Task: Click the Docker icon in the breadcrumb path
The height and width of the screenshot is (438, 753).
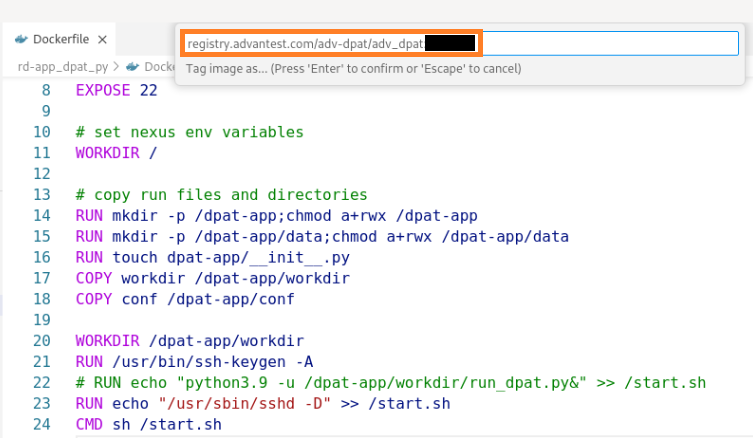Action: click(133, 67)
